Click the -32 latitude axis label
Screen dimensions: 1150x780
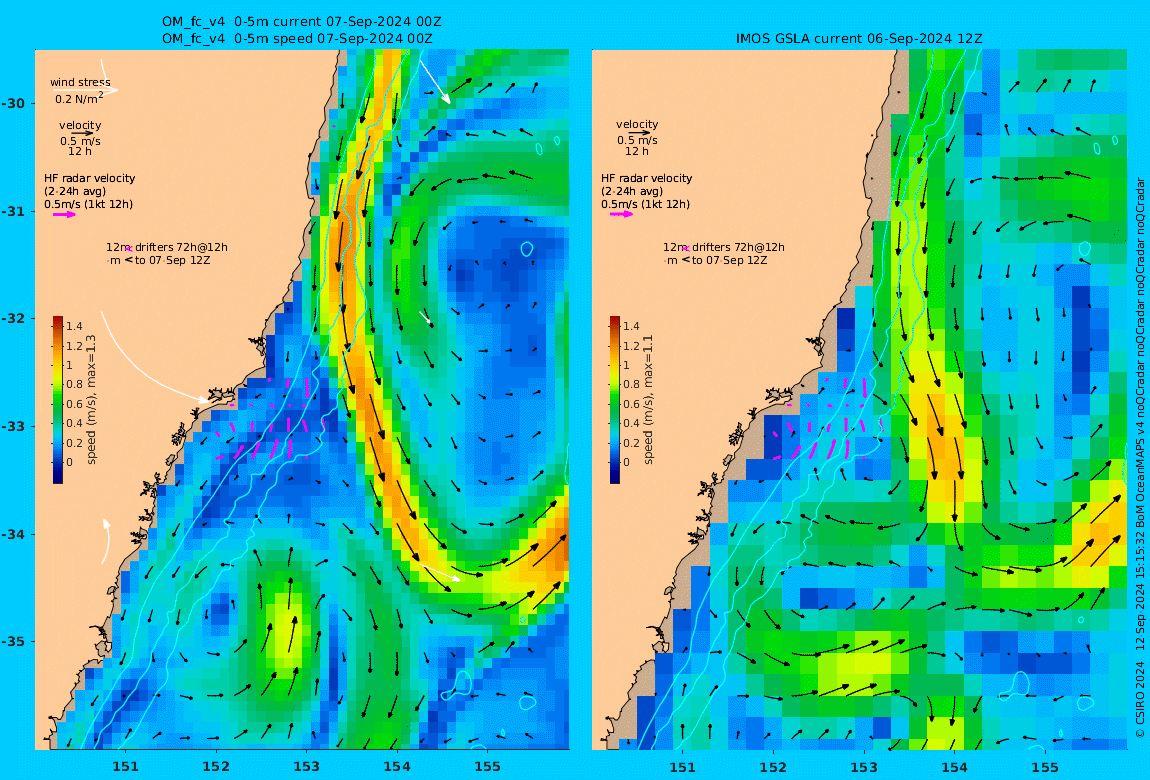point(15,318)
